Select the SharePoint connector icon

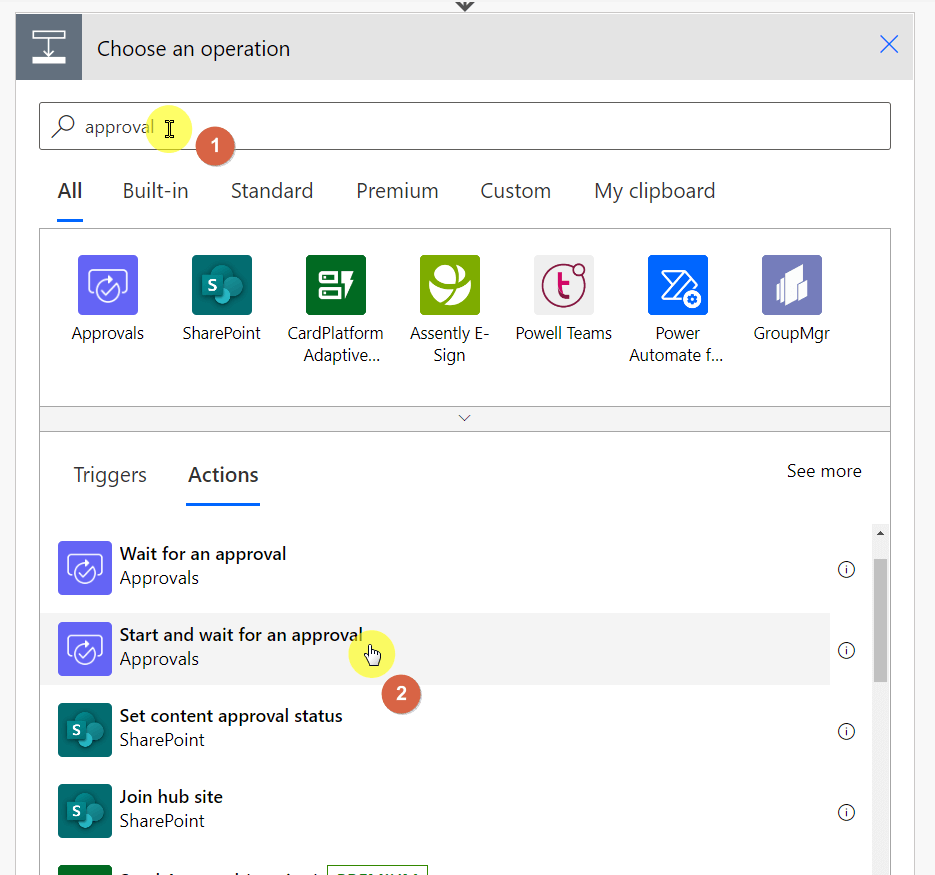(x=222, y=285)
